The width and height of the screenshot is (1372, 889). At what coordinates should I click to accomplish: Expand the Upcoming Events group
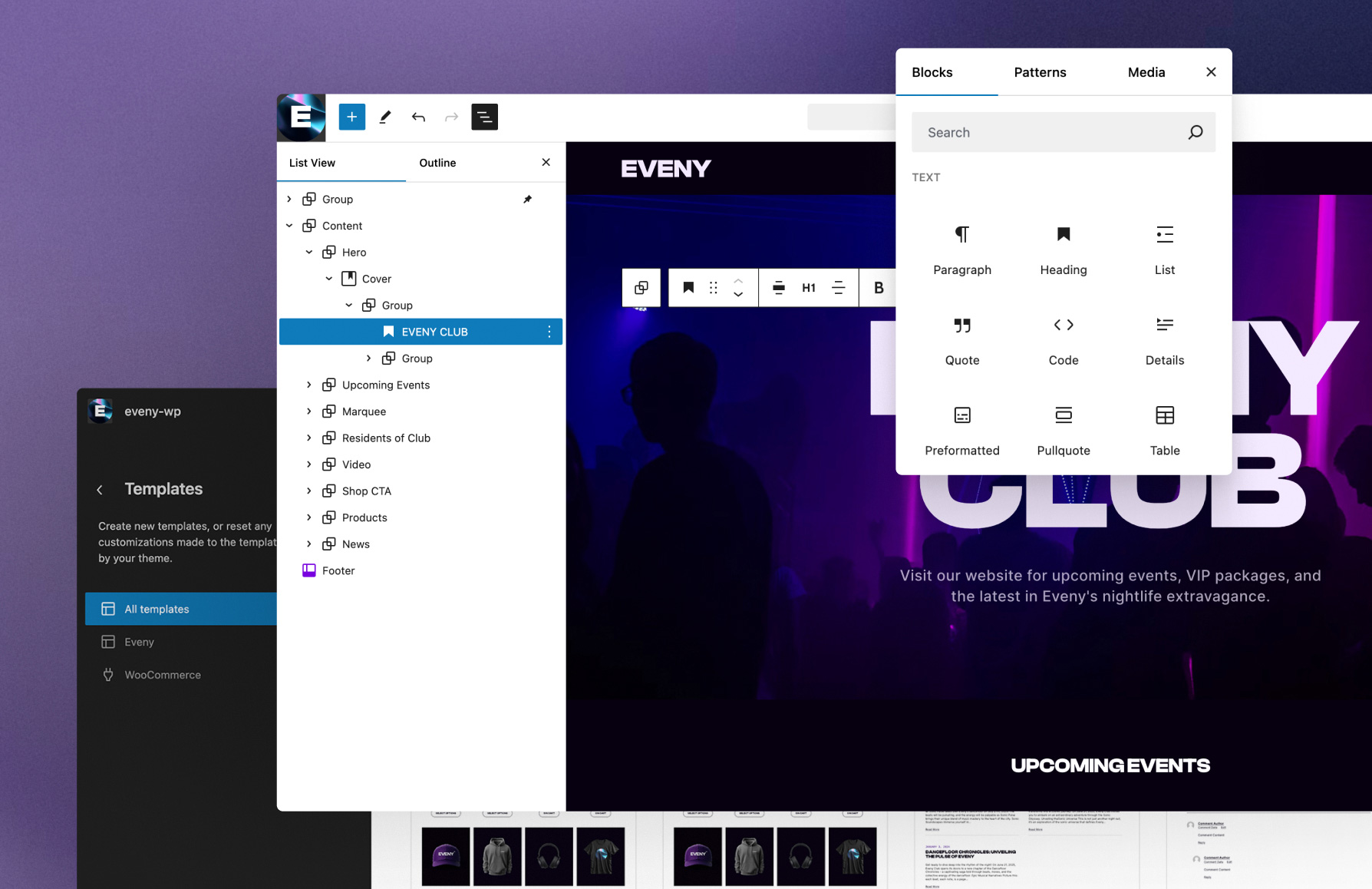pyautogui.click(x=309, y=385)
